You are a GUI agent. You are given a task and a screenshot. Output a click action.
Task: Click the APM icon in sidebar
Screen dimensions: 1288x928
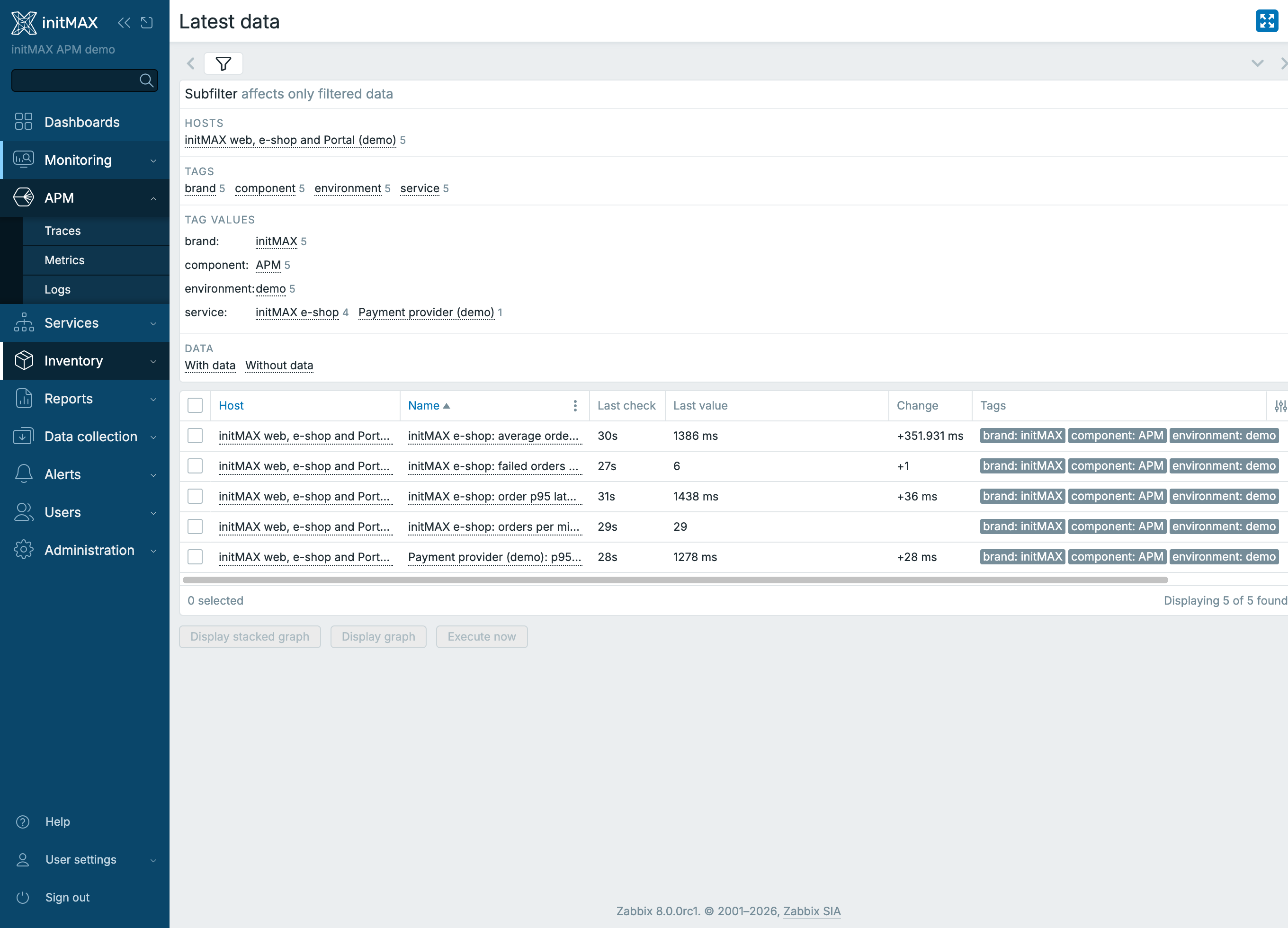23,197
